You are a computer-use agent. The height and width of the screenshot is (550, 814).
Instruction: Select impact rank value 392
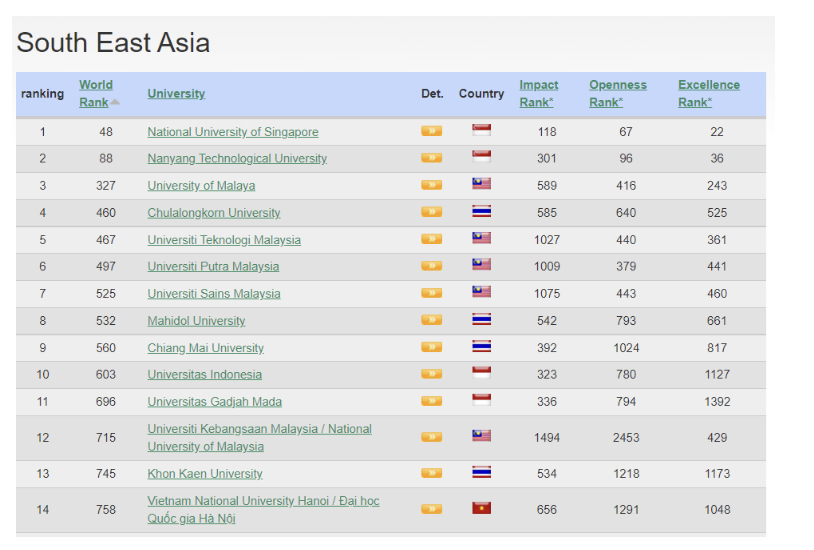coord(547,347)
